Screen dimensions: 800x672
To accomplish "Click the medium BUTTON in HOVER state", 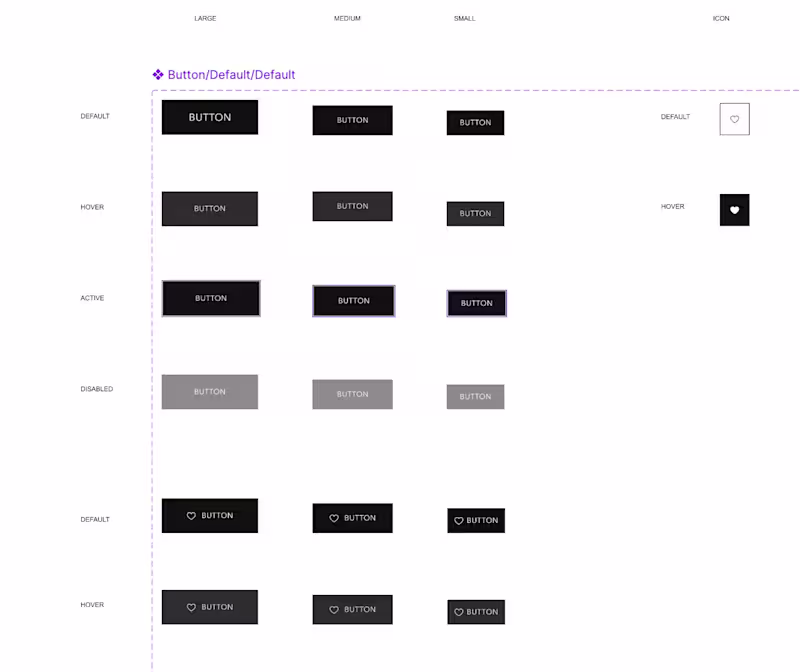I will [352, 206].
